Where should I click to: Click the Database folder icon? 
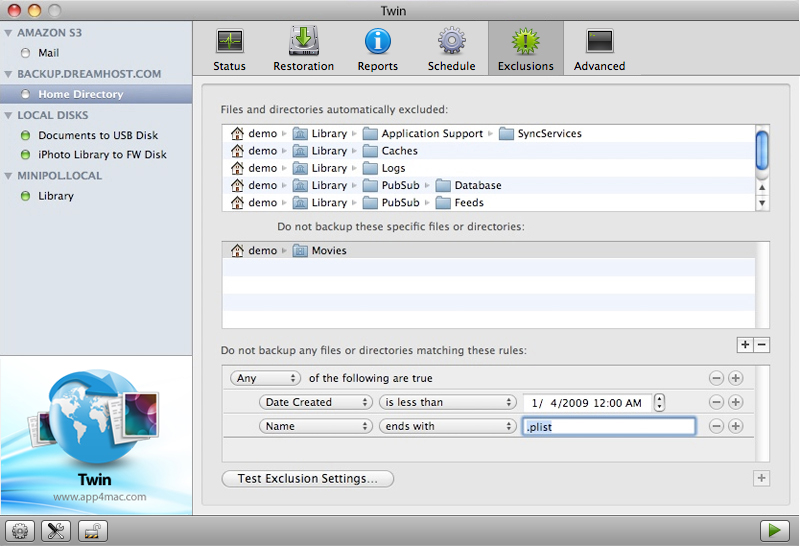[x=443, y=186]
